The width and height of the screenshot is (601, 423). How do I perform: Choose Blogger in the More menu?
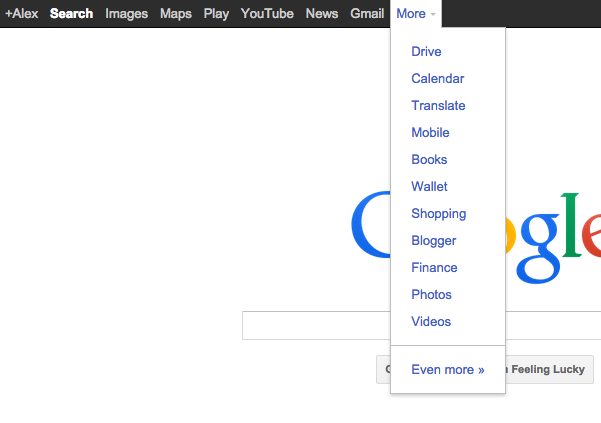[x=434, y=241]
